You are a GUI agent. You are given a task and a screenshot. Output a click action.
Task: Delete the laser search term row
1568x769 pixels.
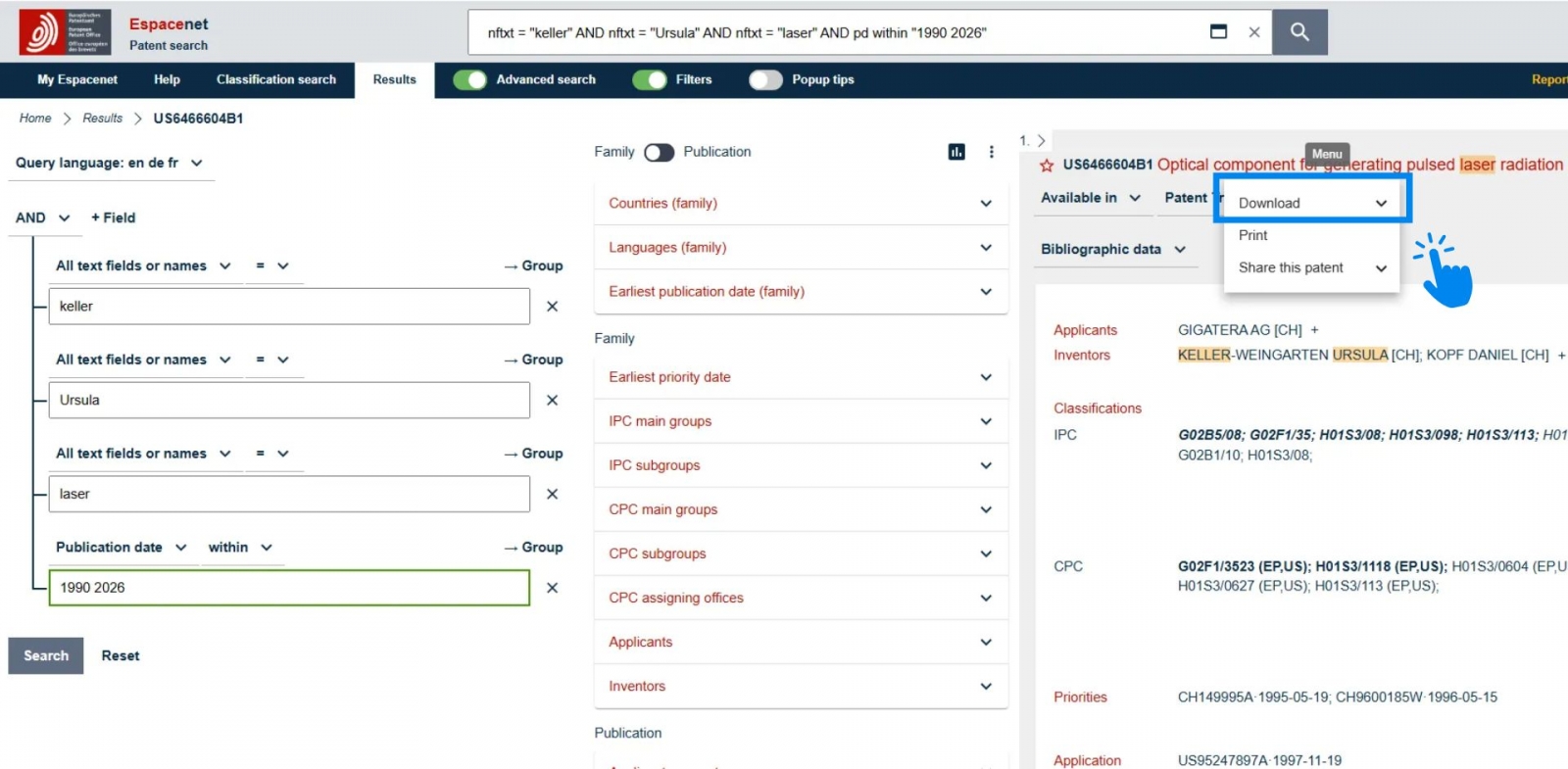coord(552,495)
